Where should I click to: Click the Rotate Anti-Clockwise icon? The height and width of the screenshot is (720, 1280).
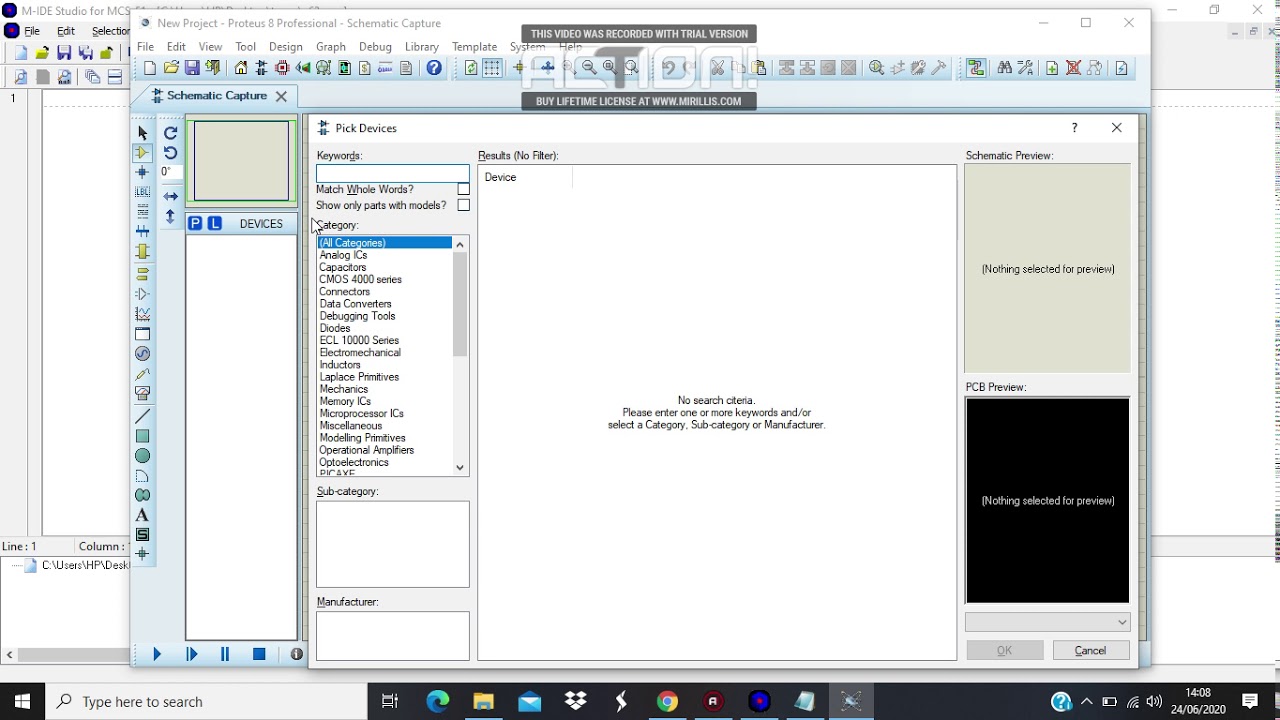[171, 153]
